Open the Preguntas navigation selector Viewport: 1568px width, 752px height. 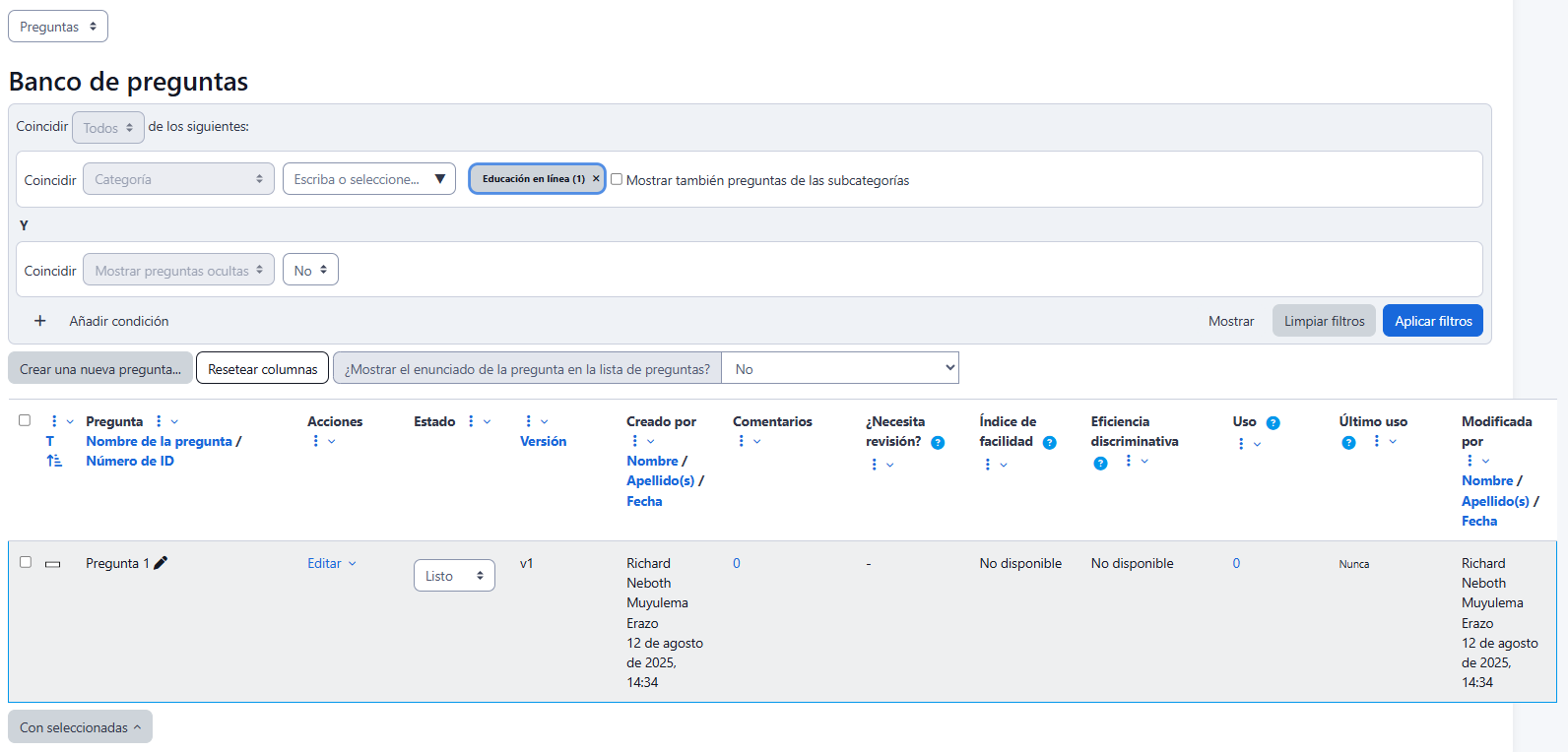click(58, 27)
